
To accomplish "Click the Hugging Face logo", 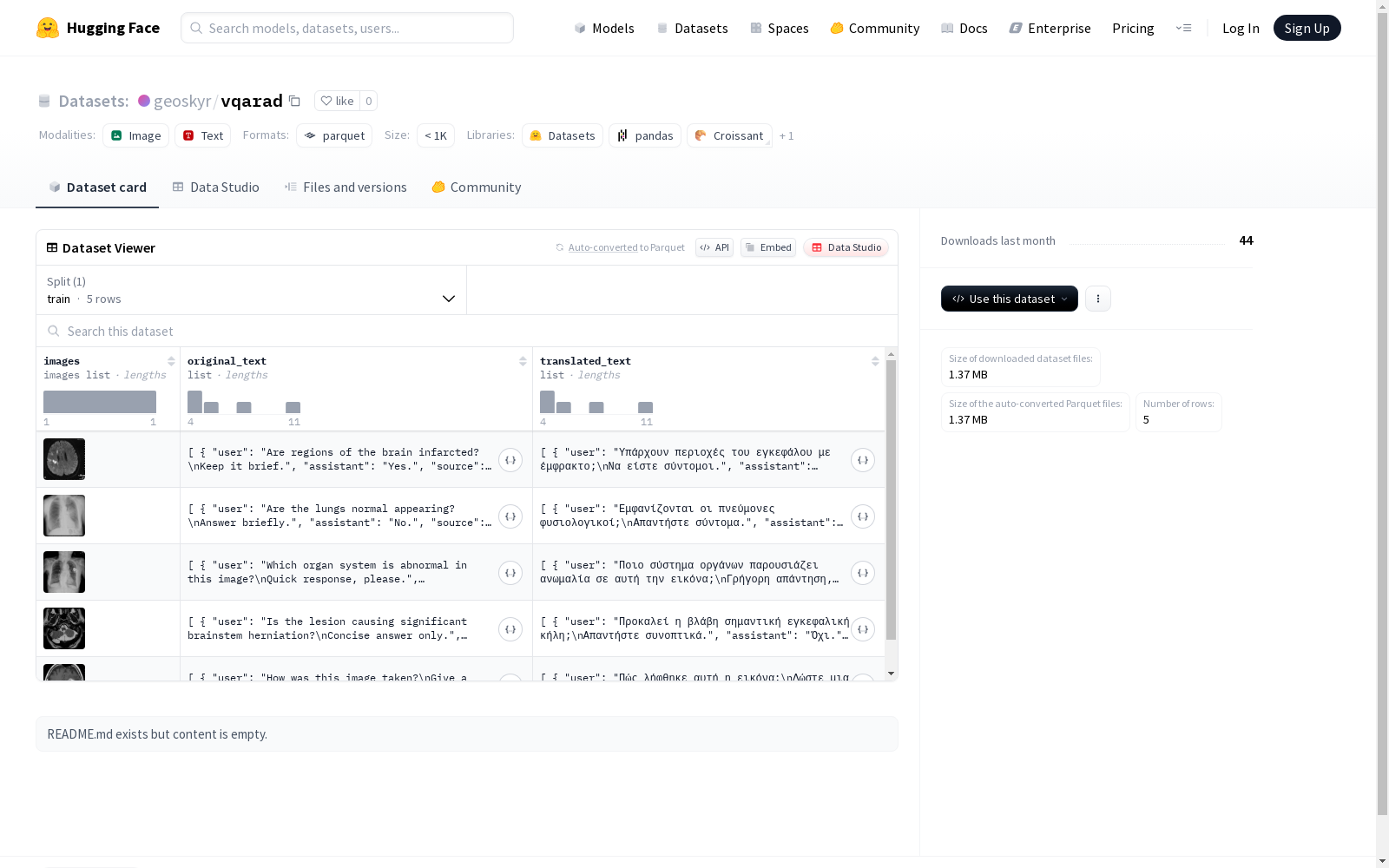I will point(98,28).
